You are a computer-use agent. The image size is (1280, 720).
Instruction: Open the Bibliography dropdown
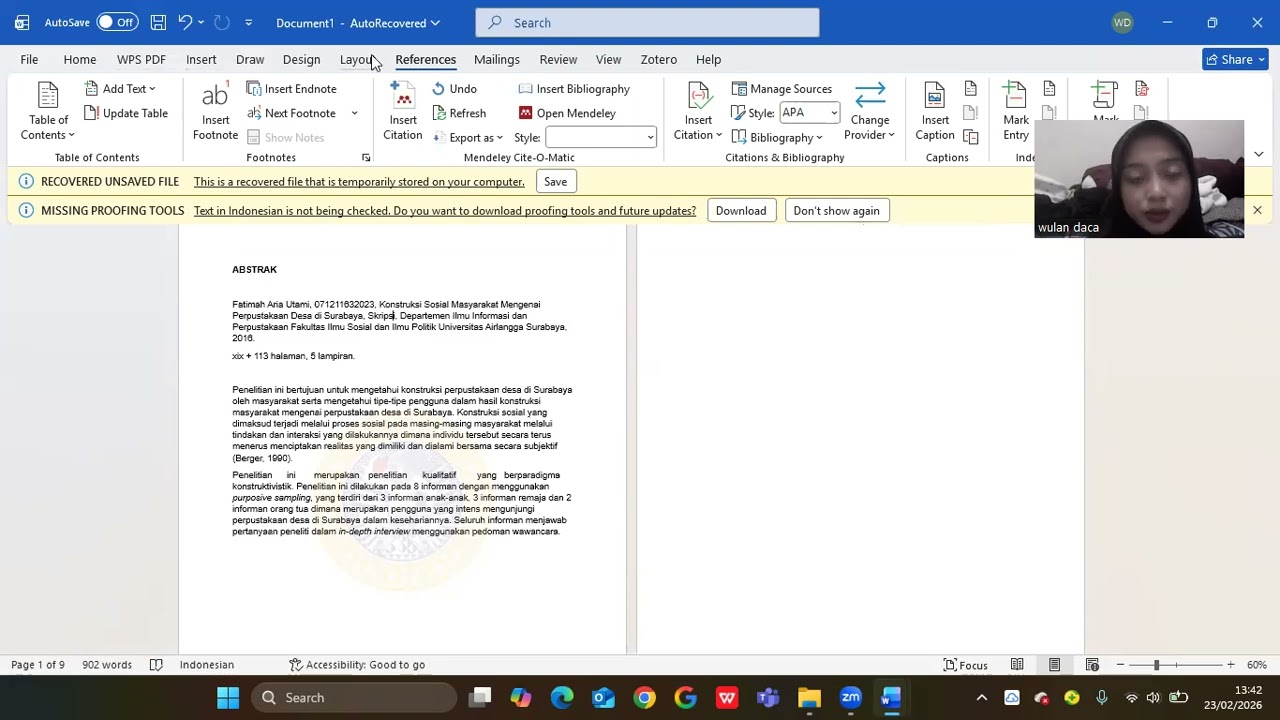(x=777, y=138)
